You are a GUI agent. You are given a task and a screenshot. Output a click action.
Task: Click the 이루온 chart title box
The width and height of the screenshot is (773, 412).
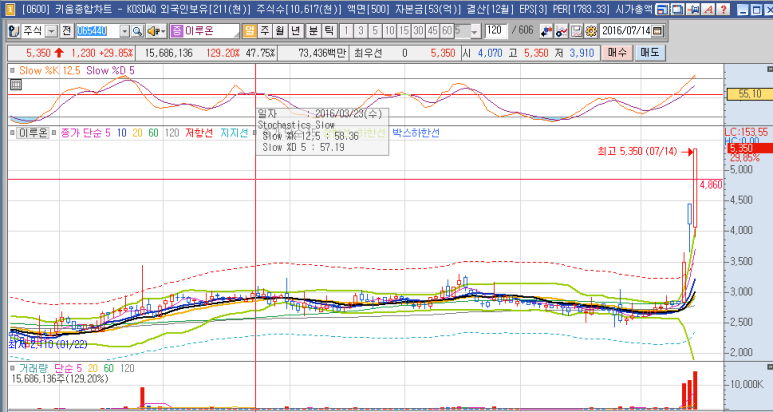click(x=33, y=133)
